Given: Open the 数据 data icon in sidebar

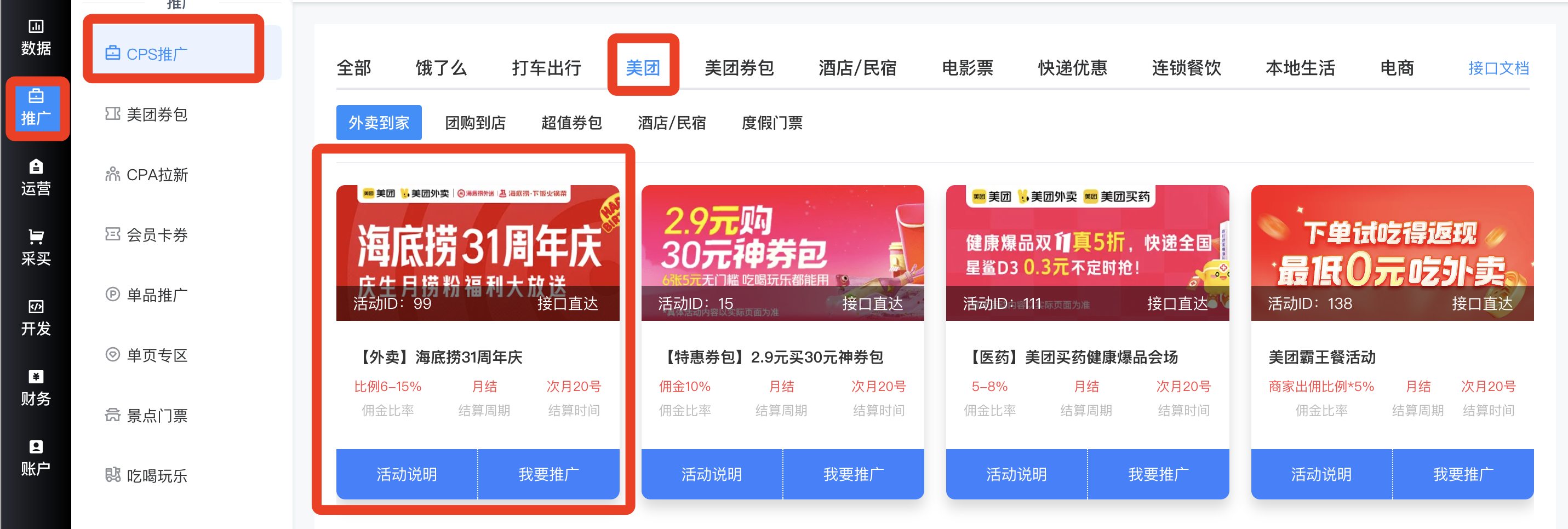Looking at the screenshot, I should [36, 38].
